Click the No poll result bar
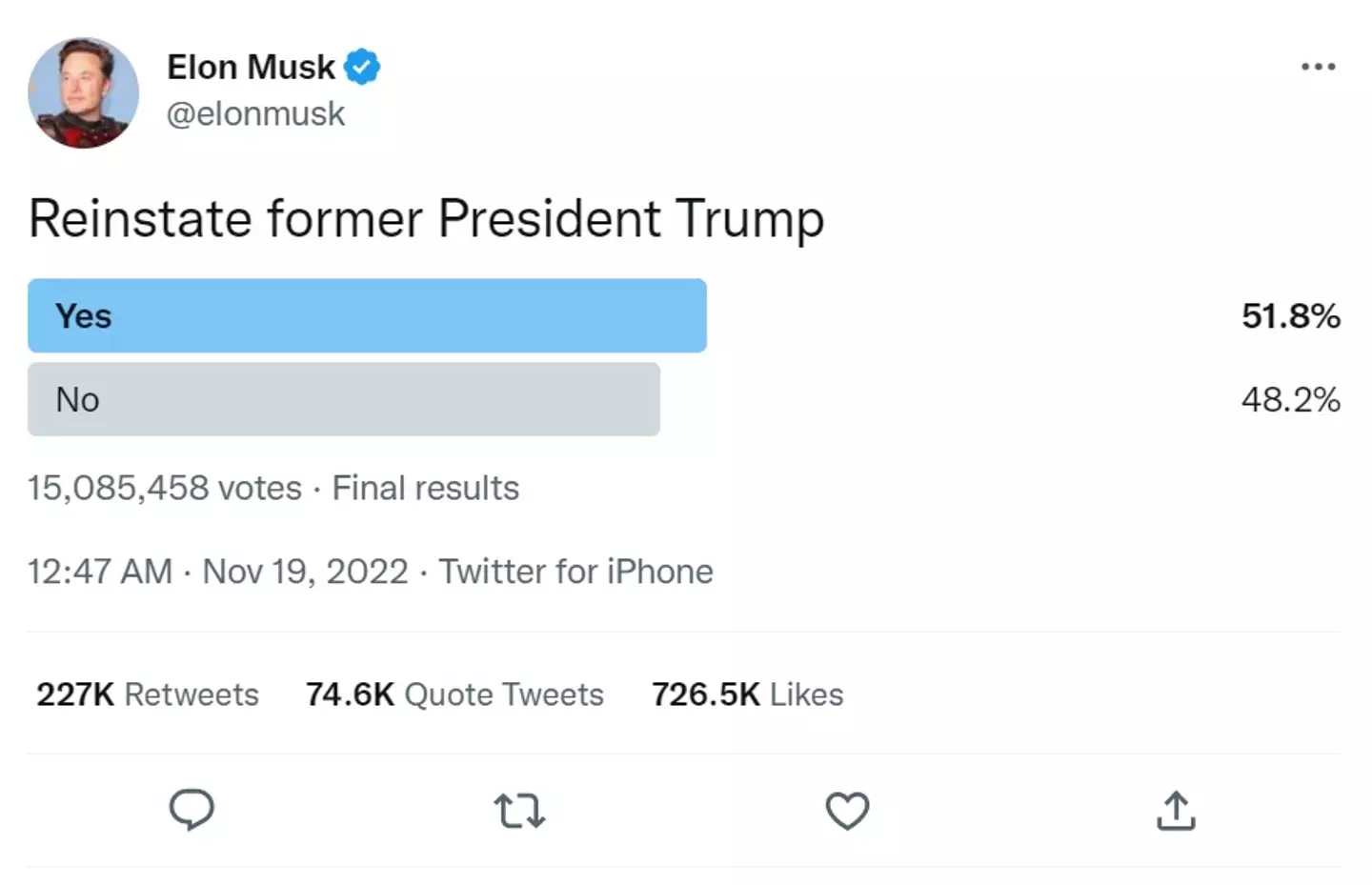Image resolution: width=1372 pixels, height=885 pixels. [343, 400]
